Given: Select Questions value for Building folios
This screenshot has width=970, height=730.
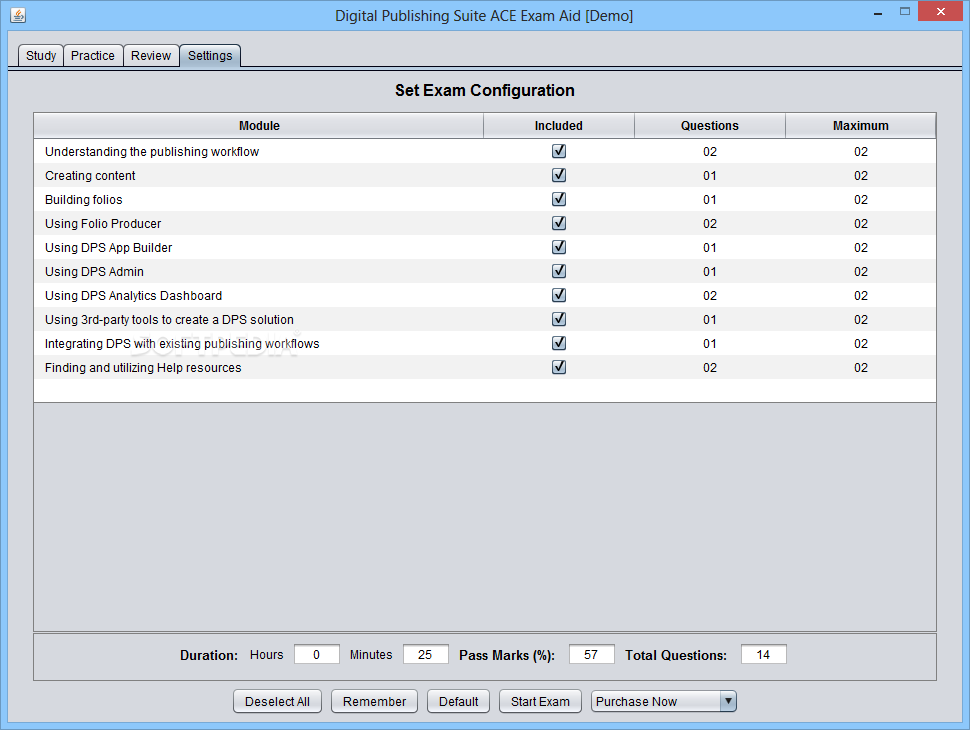Looking at the screenshot, I should click(710, 200).
